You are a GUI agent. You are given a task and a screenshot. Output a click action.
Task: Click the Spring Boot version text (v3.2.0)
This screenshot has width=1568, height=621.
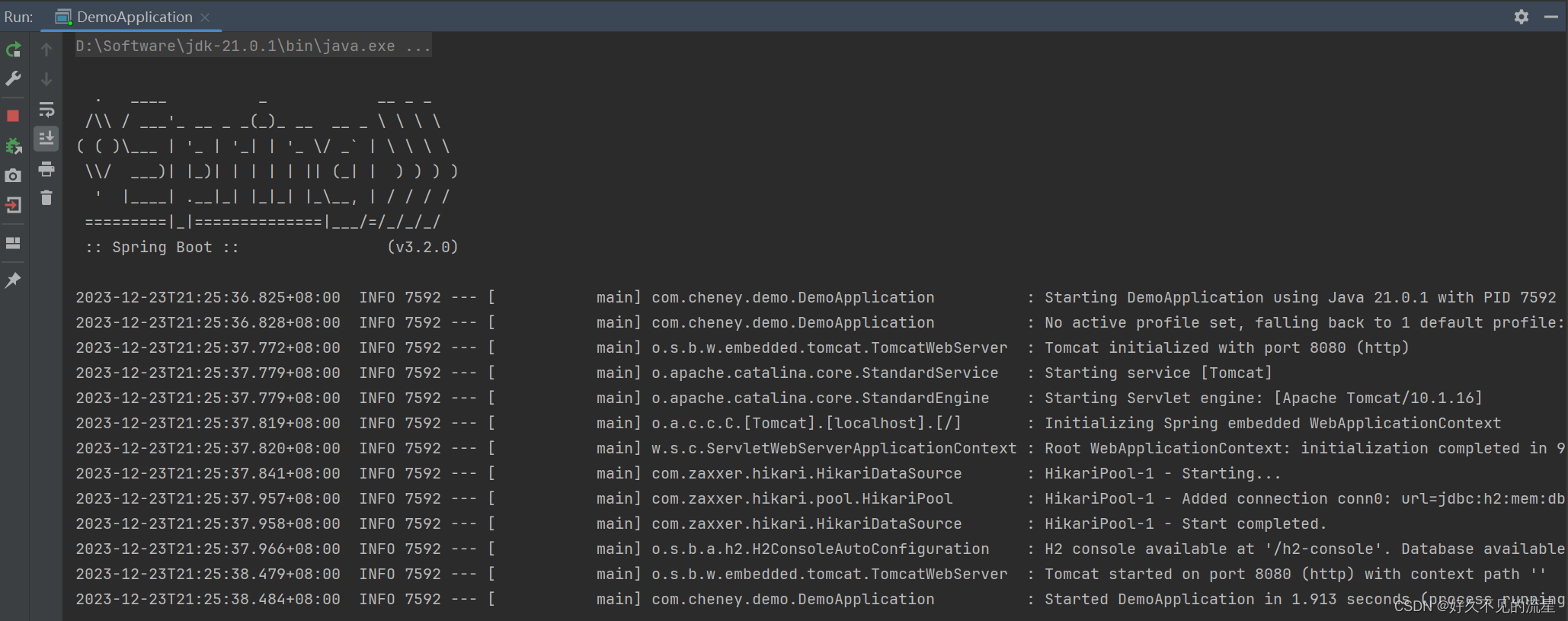tap(423, 247)
